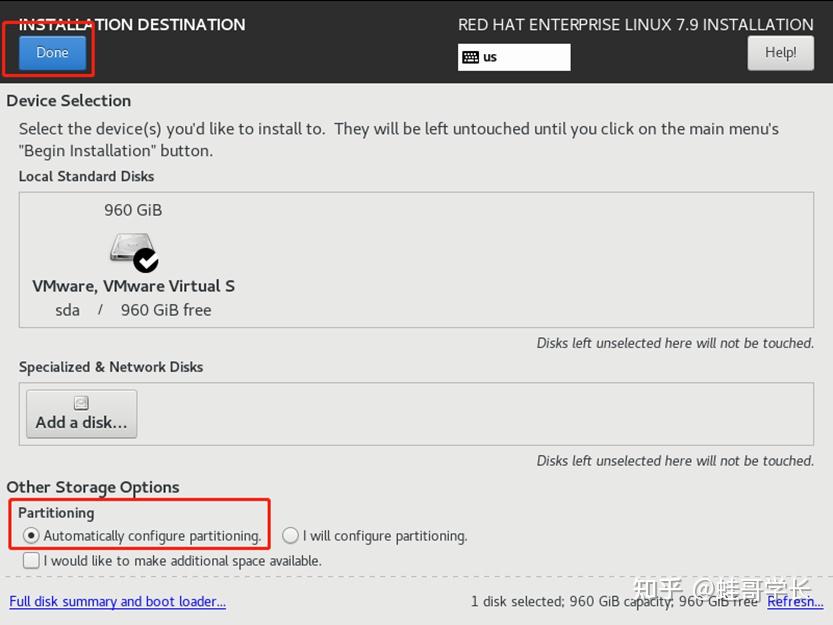The height and width of the screenshot is (625, 833).
Task: Click the Other Storage Options heading
Action: tap(93, 487)
